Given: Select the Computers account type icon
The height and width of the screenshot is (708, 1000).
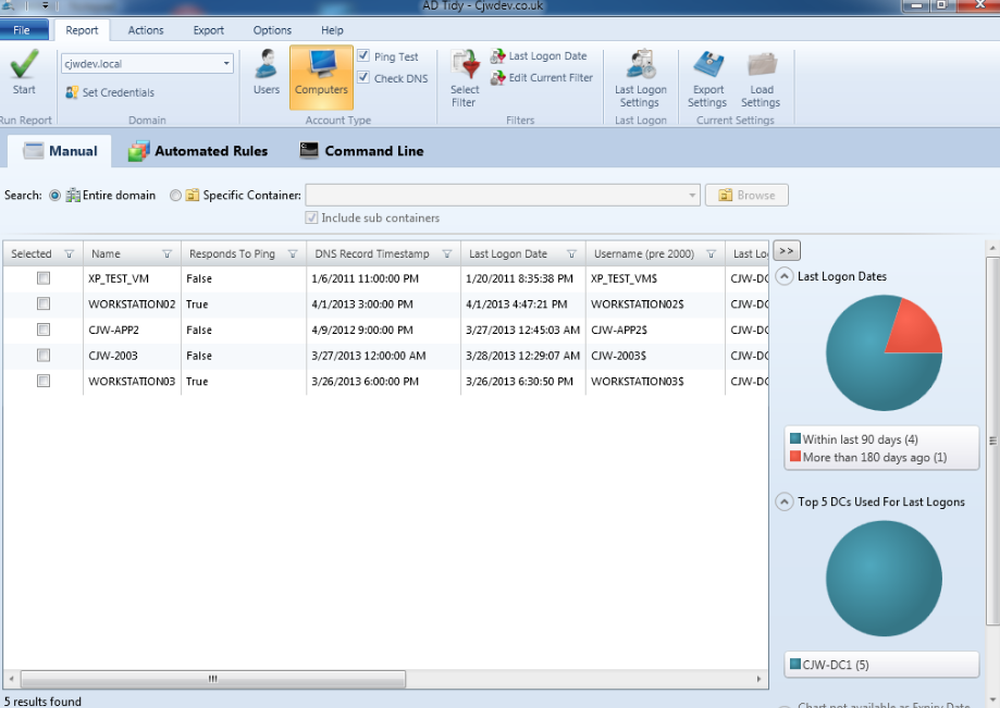Looking at the screenshot, I should [x=320, y=75].
